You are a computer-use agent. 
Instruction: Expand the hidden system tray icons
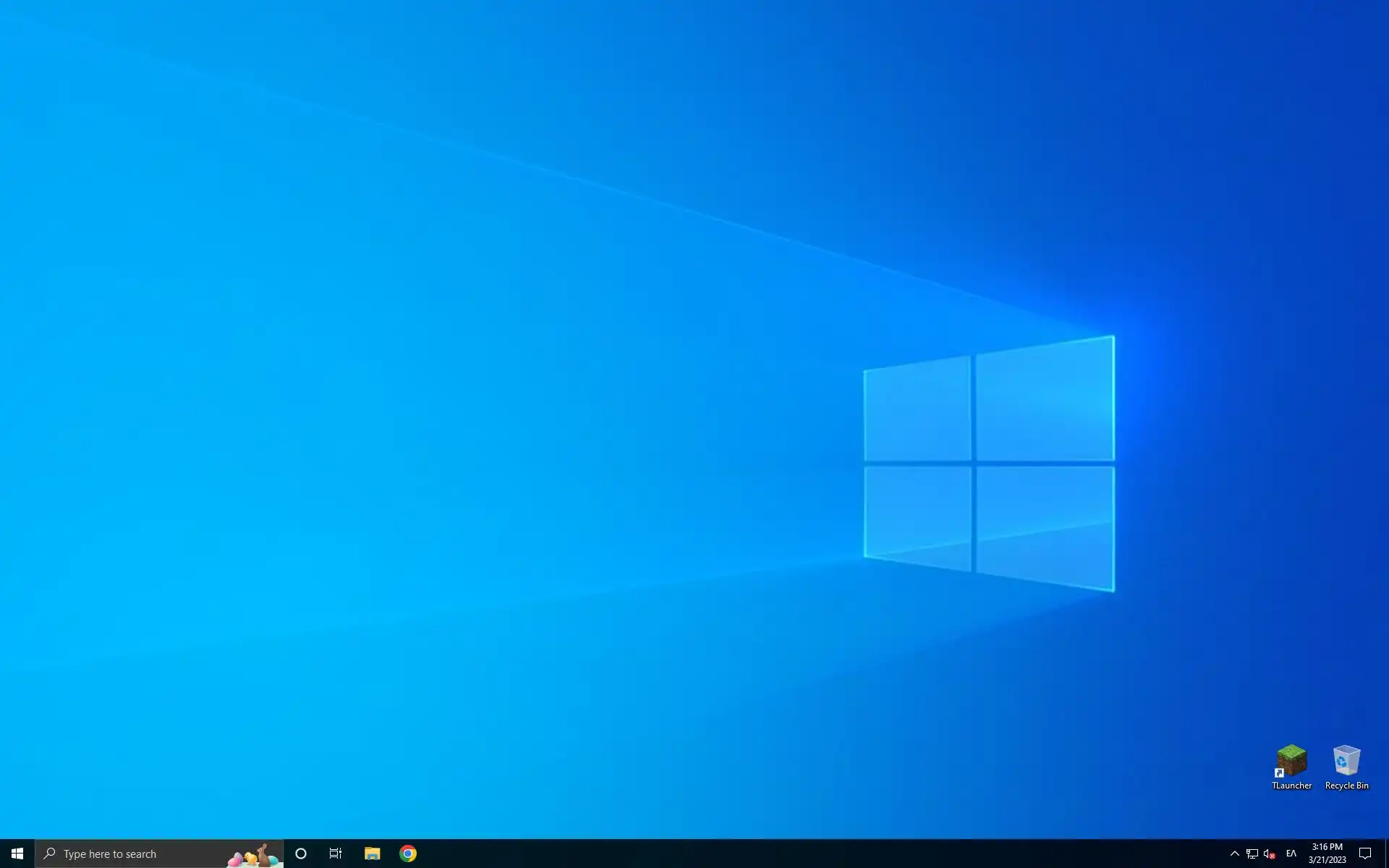pyautogui.click(x=1235, y=854)
